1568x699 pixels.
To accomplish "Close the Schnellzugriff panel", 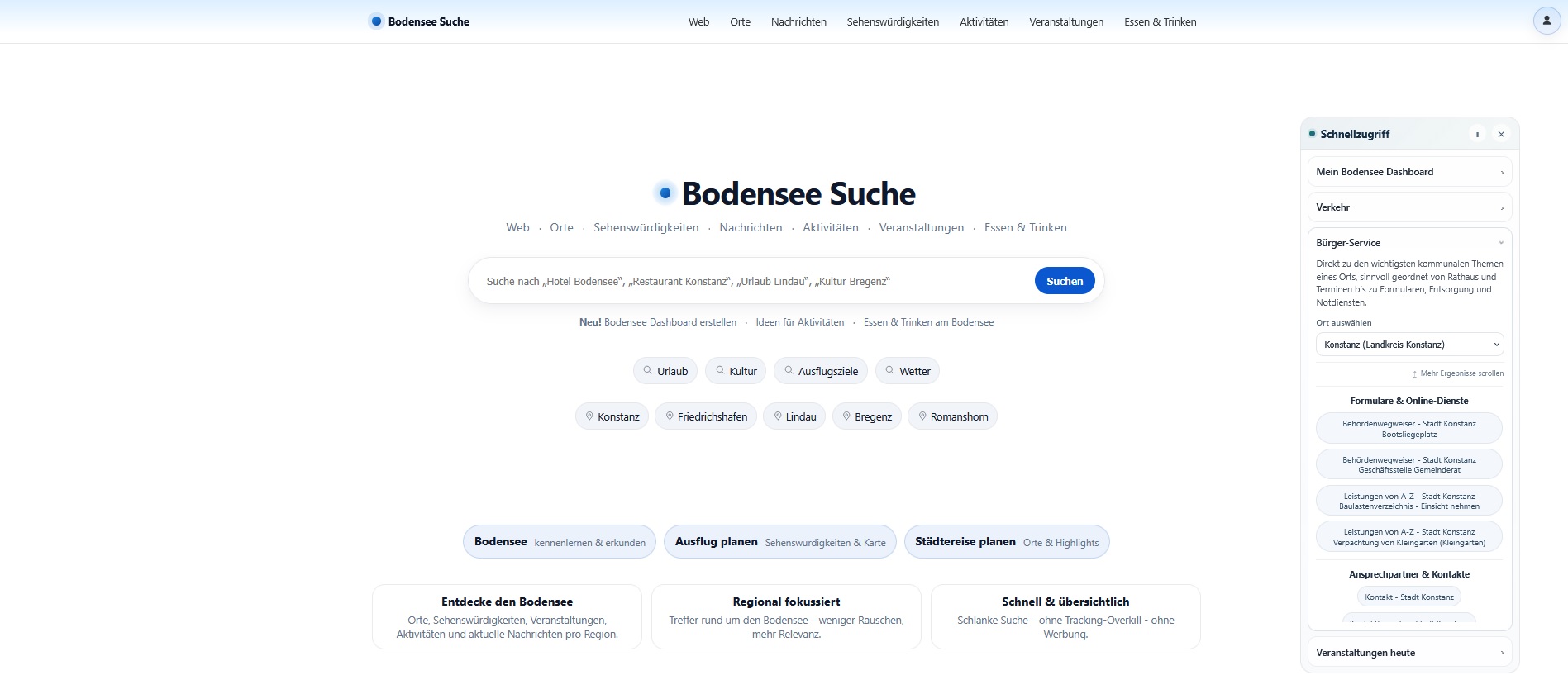I will pos(1501,134).
